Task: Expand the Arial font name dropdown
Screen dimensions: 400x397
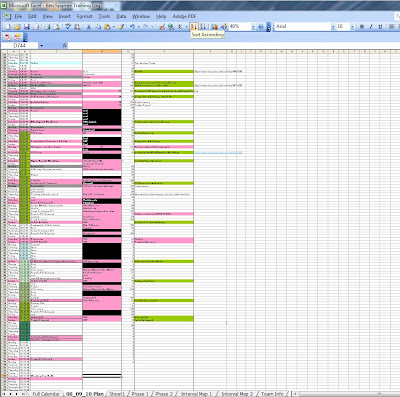Action: click(333, 27)
